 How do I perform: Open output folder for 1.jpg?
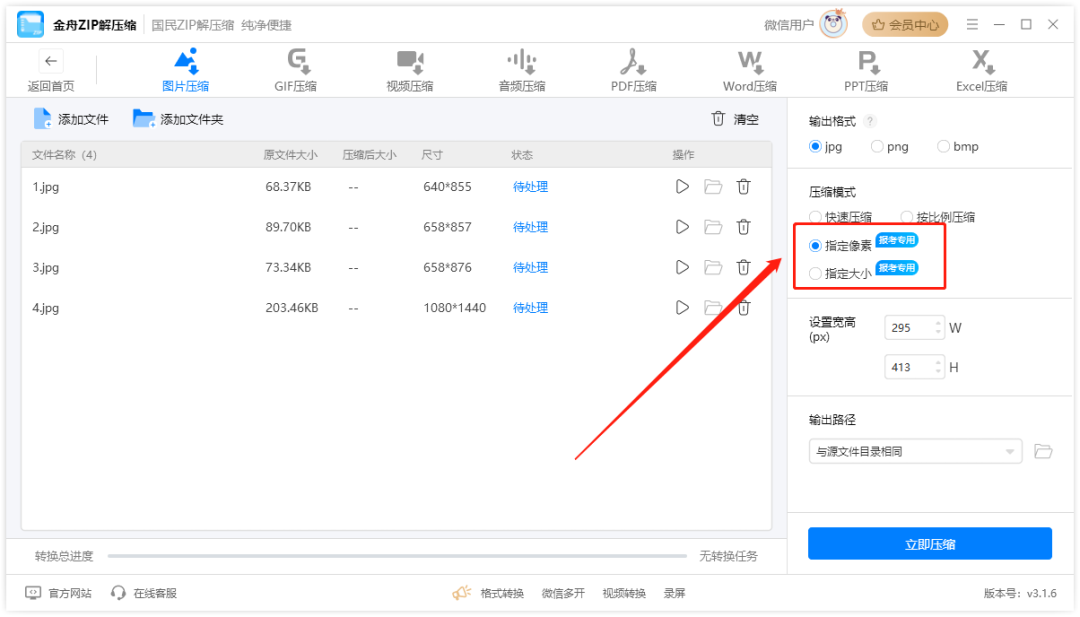click(x=713, y=187)
